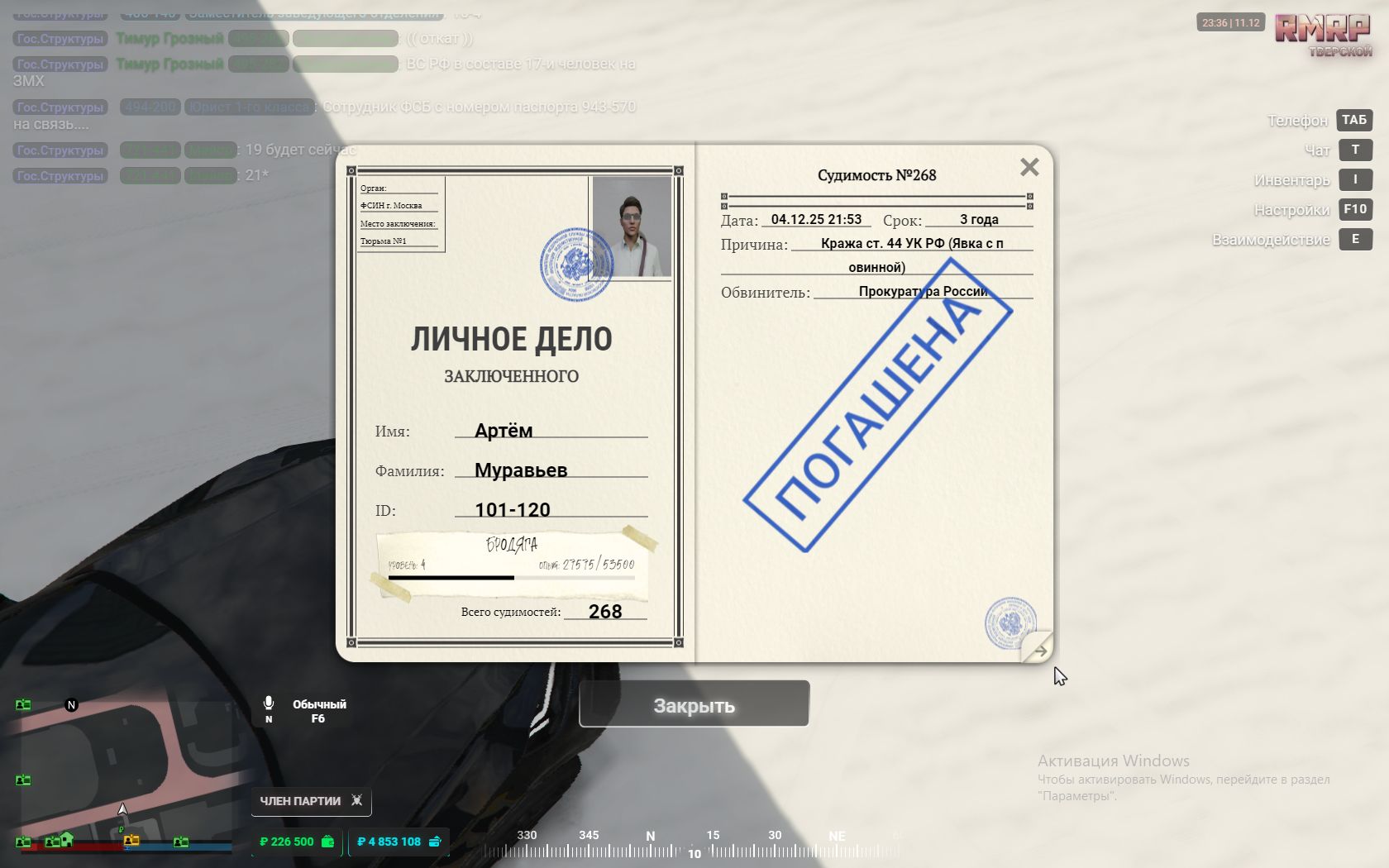Click the compass heading bar at bottom
Viewport: 1389px width, 868px height.
(693, 848)
